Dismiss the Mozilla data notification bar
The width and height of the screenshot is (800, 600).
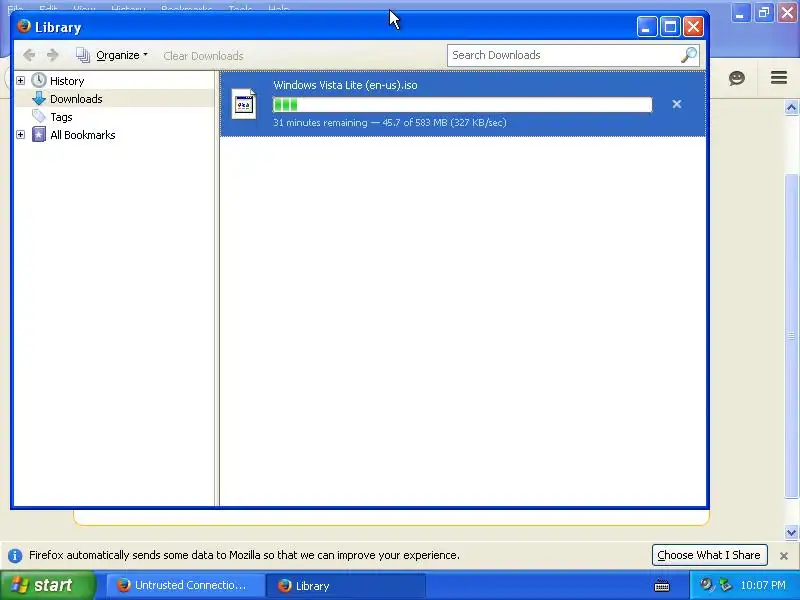pos(784,556)
